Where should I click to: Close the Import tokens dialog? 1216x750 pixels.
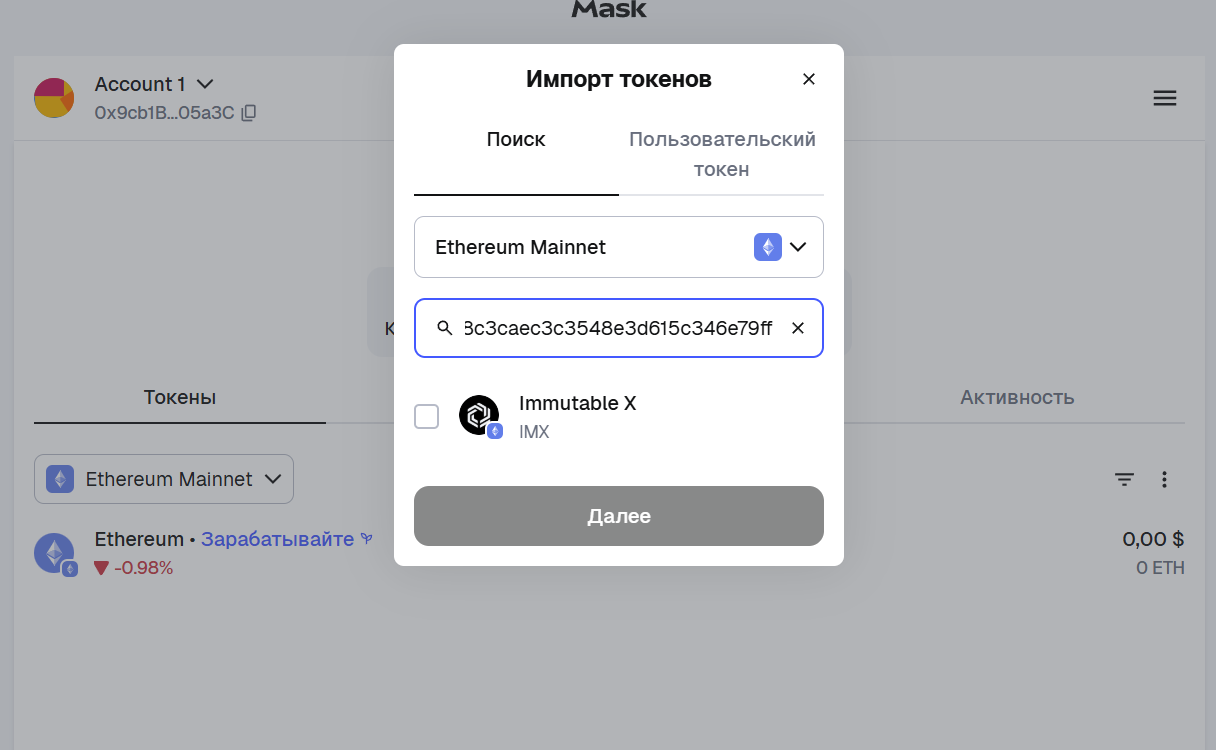(x=809, y=79)
